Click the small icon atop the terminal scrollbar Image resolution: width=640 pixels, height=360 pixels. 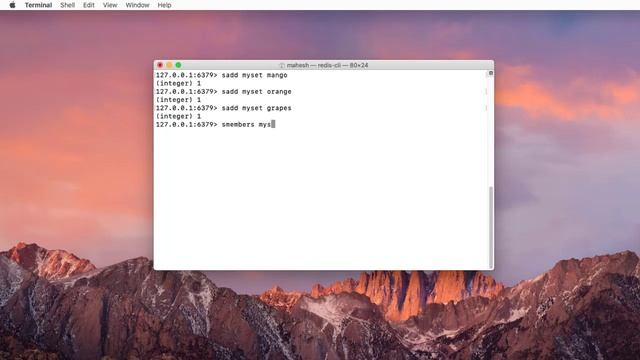(491, 73)
